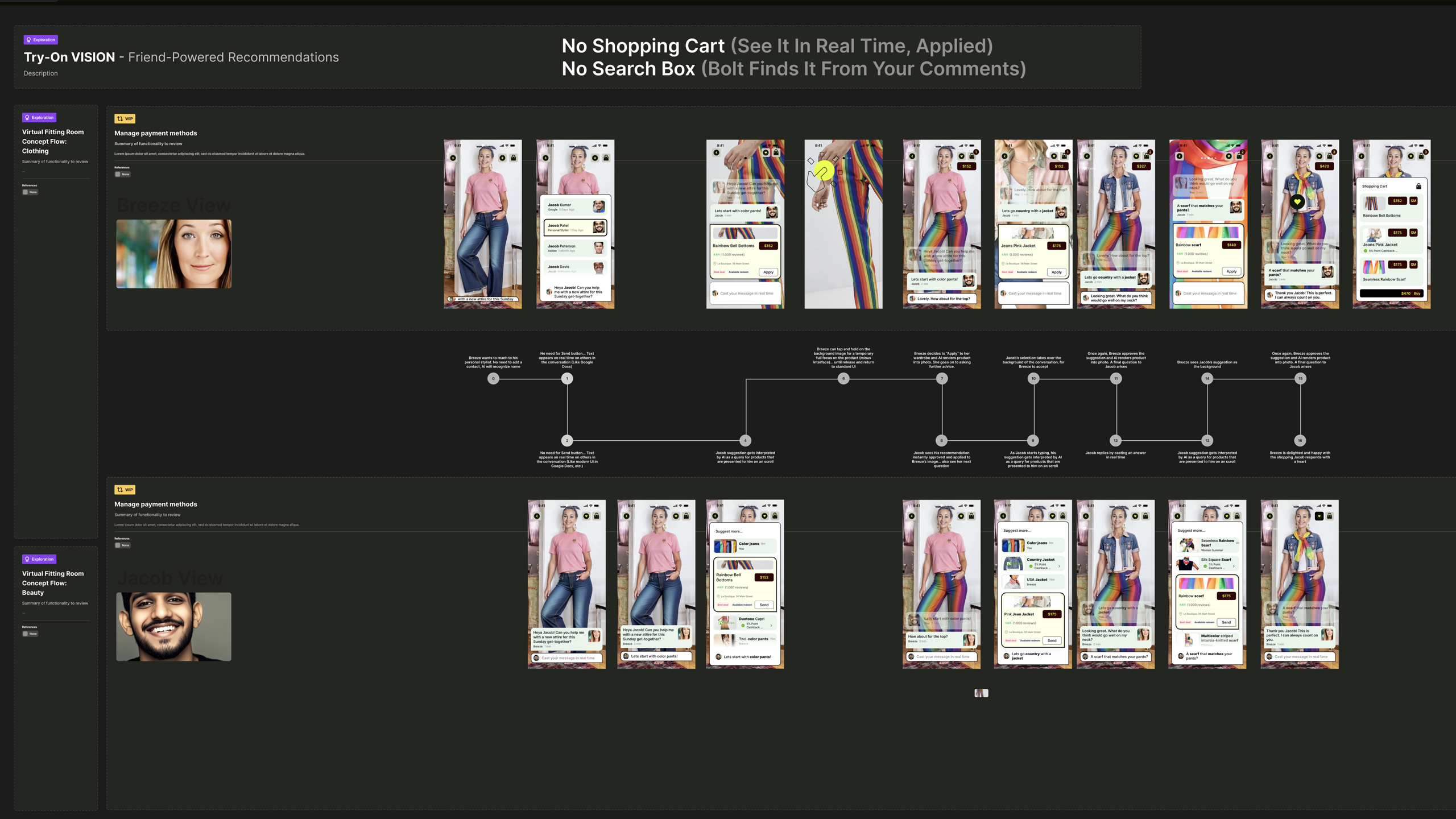Click the yellow tap-and-hold gesture circle
Image resolution: width=1456 pixels, height=819 pixels.
tap(823, 171)
